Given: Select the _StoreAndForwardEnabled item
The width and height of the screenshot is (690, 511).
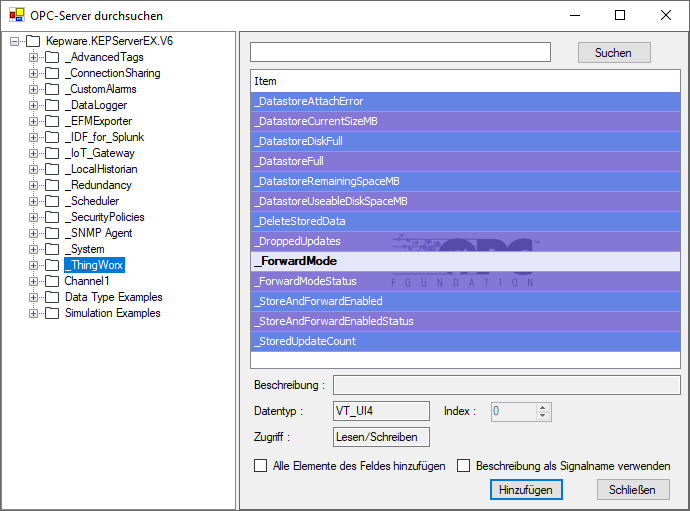Looking at the screenshot, I should point(465,301).
